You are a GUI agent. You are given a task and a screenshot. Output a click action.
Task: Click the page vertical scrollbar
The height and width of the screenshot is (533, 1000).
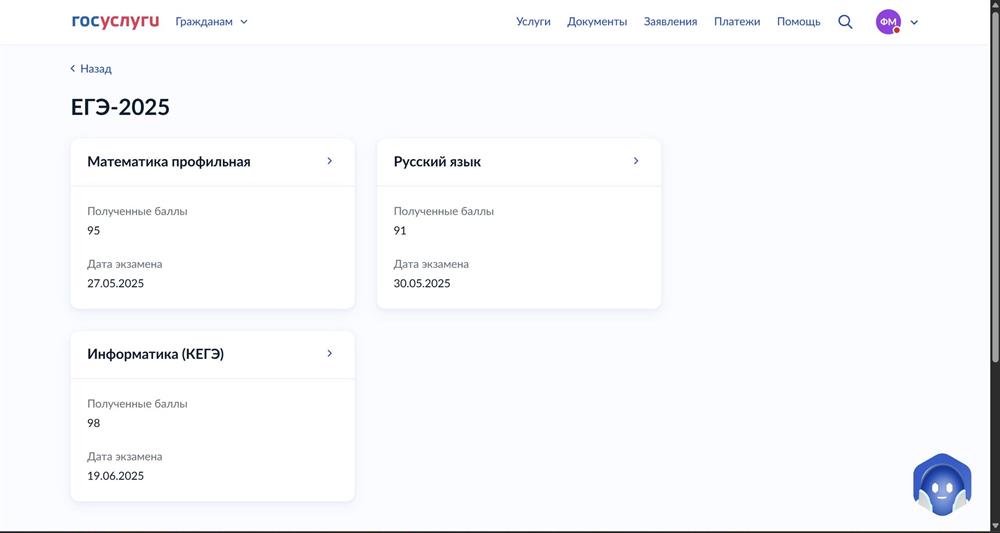tap(995, 185)
